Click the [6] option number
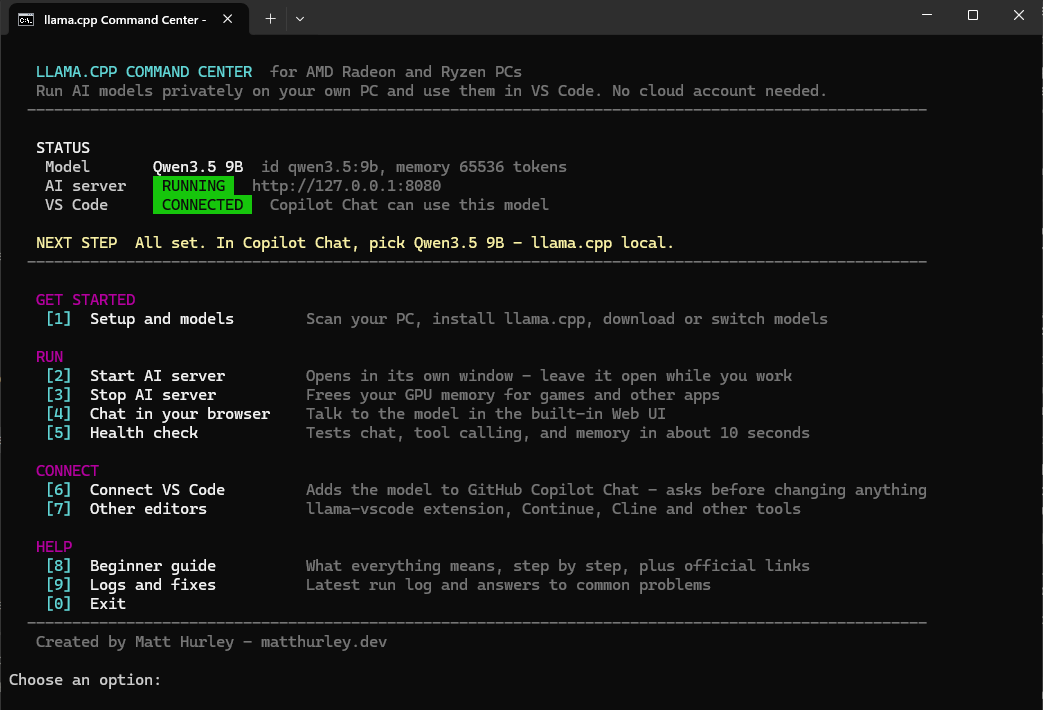1043x710 pixels. coord(59,490)
